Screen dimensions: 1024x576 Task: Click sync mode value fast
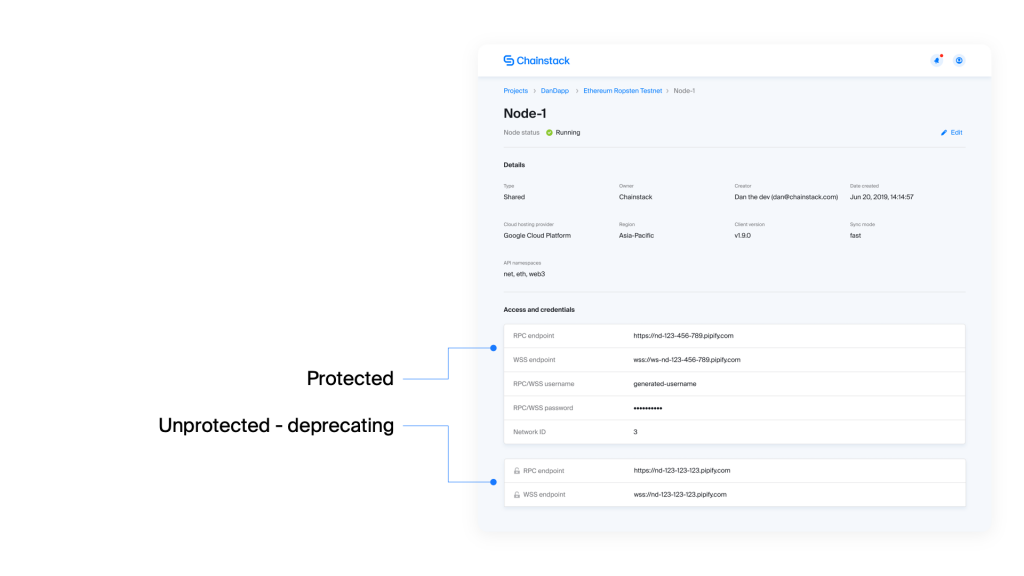coord(855,235)
